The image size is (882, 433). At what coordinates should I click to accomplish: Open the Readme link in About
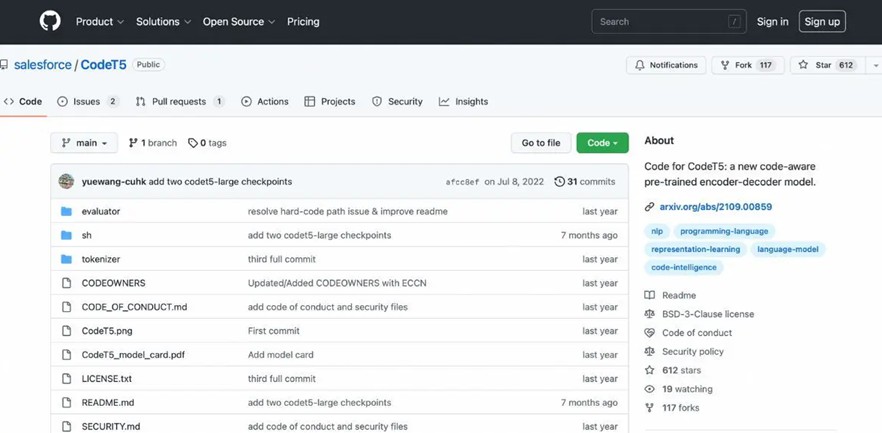click(x=670, y=295)
